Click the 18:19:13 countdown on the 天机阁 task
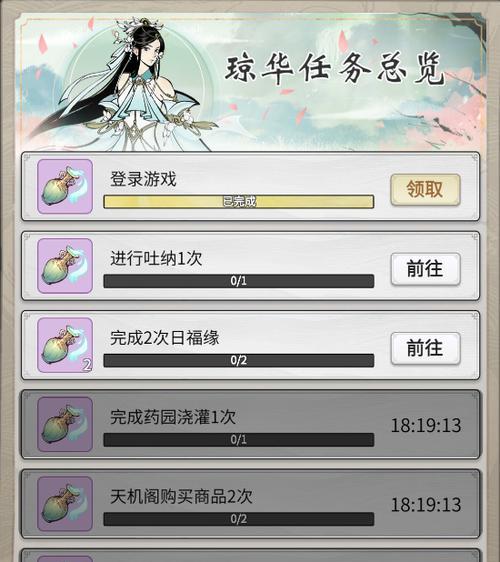The height and width of the screenshot is (562, 500). [426, 505]
